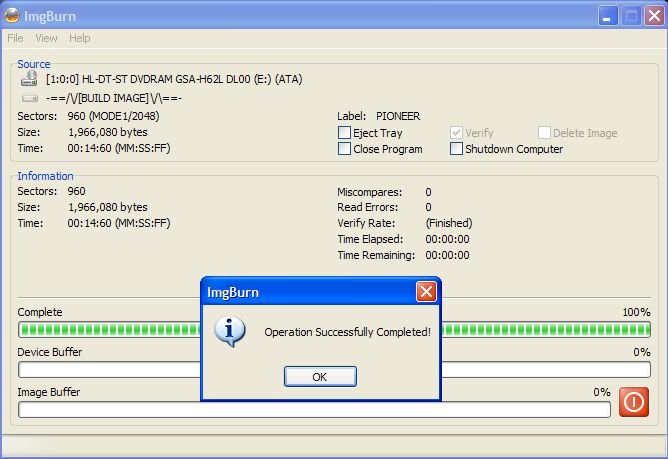Click the Image Buffer 0% label
This screenshot has width=668, height=459.
[602, 392]
